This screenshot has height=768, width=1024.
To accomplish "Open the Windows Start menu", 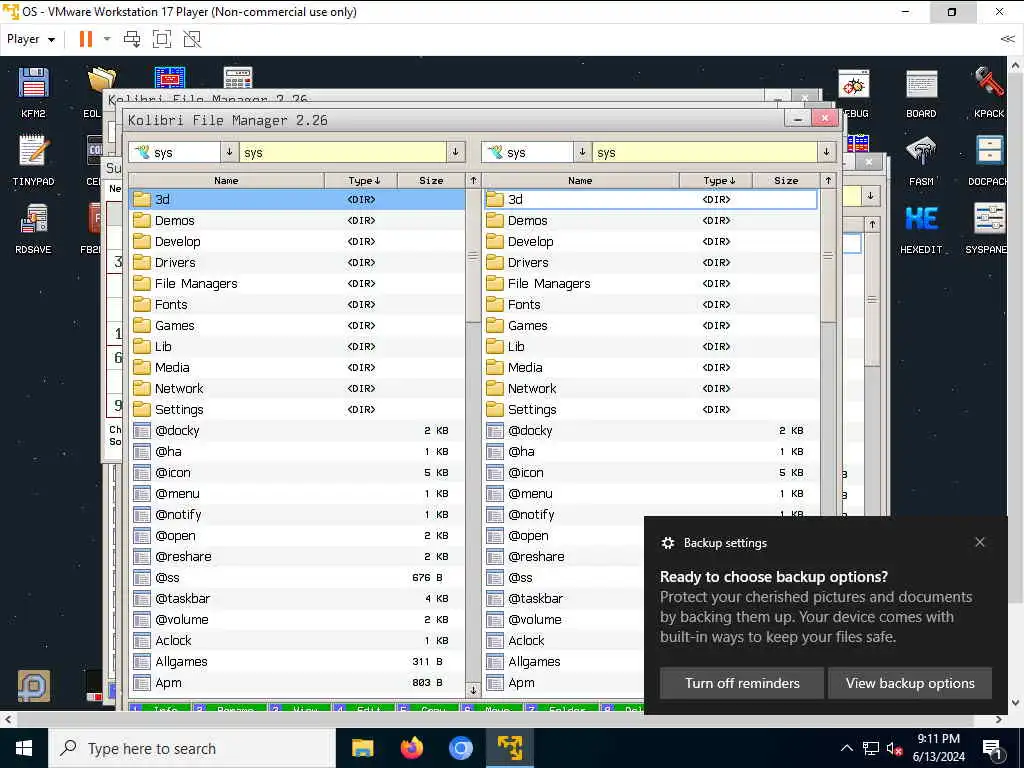I will [x=24, y=748].
